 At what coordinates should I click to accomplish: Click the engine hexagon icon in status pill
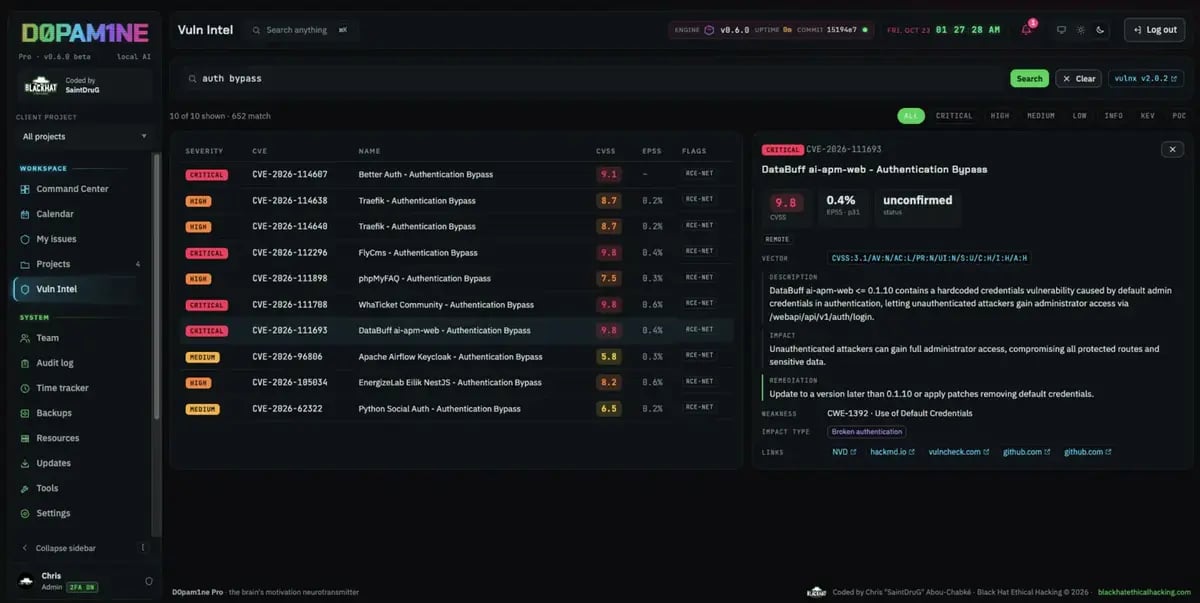click(709, 30)
